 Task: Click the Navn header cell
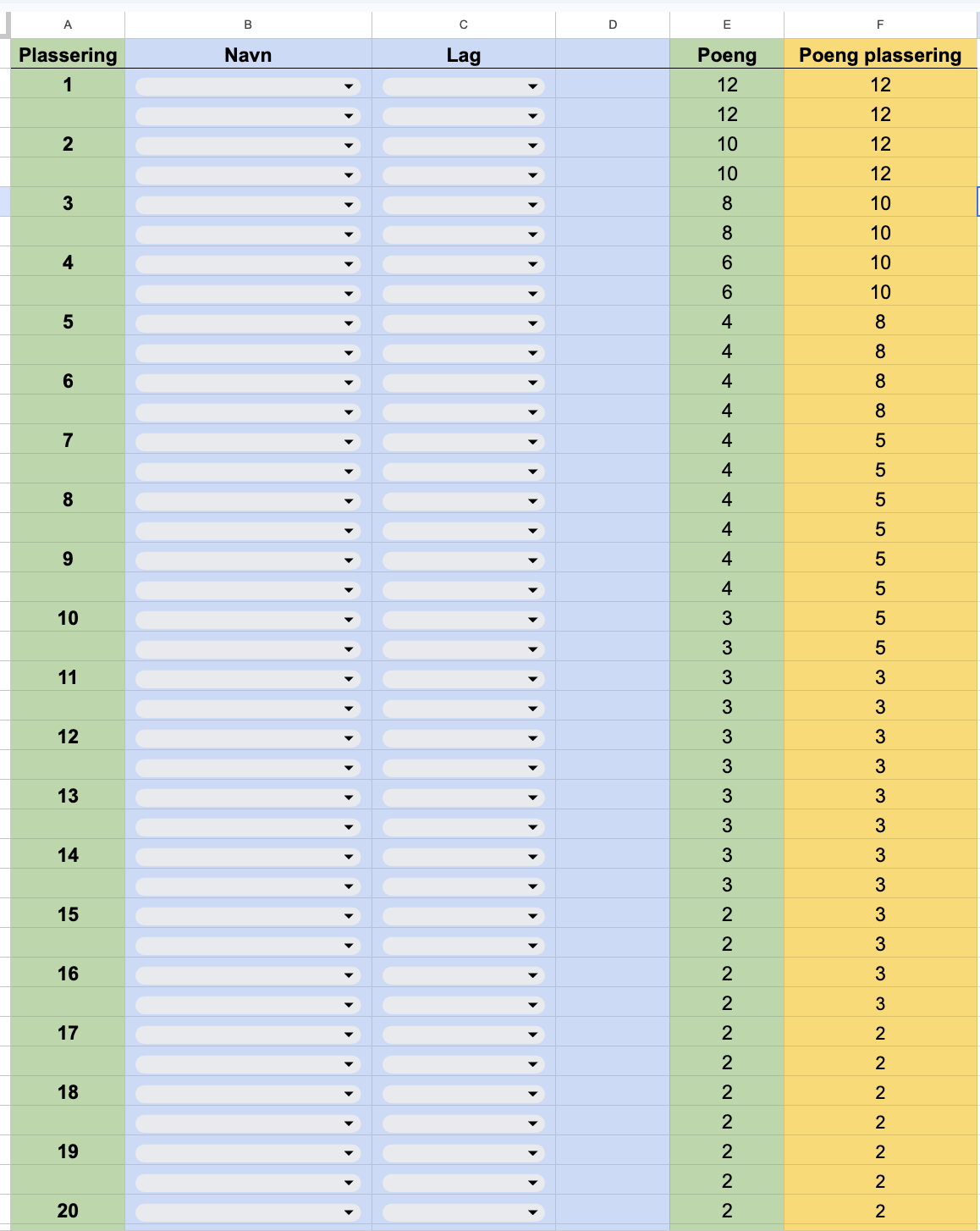pos(248,55)
